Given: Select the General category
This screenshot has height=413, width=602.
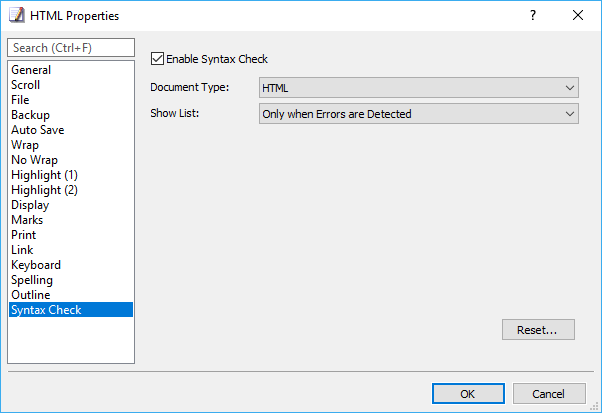Looking at the screenshot, I should tap(31, 70).
